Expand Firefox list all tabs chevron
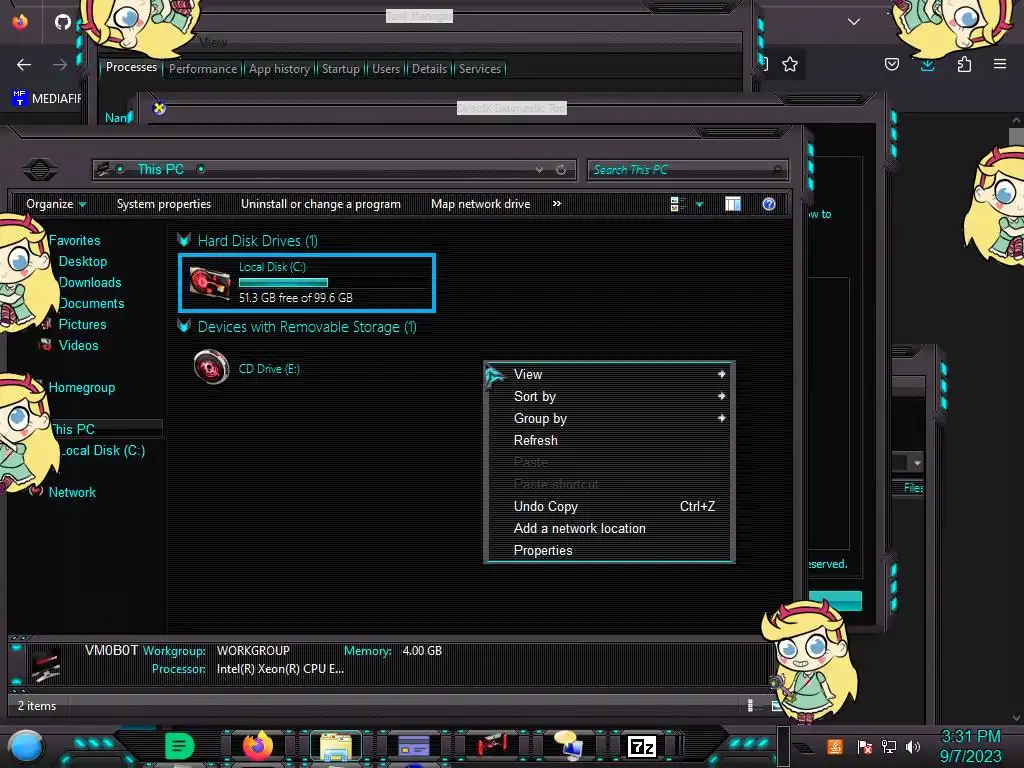 coord(854,22)
